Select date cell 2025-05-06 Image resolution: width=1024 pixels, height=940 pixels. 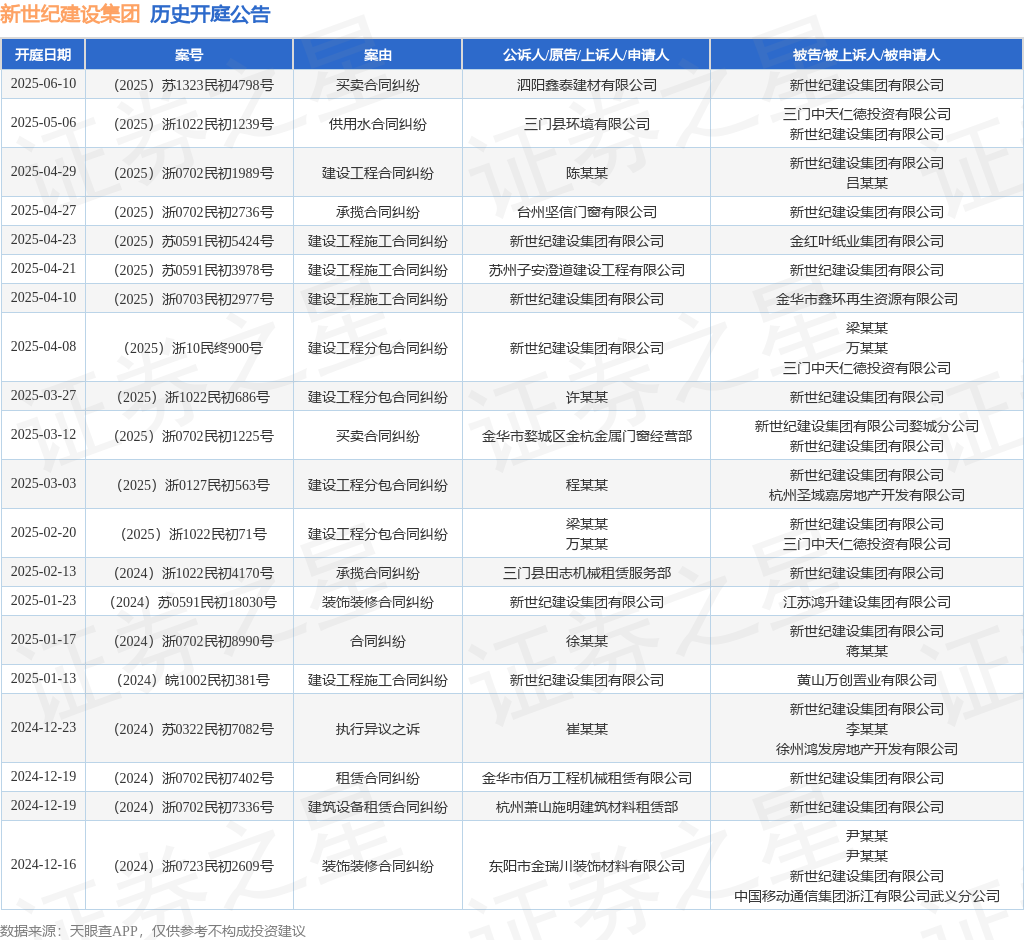click(43, 123)
